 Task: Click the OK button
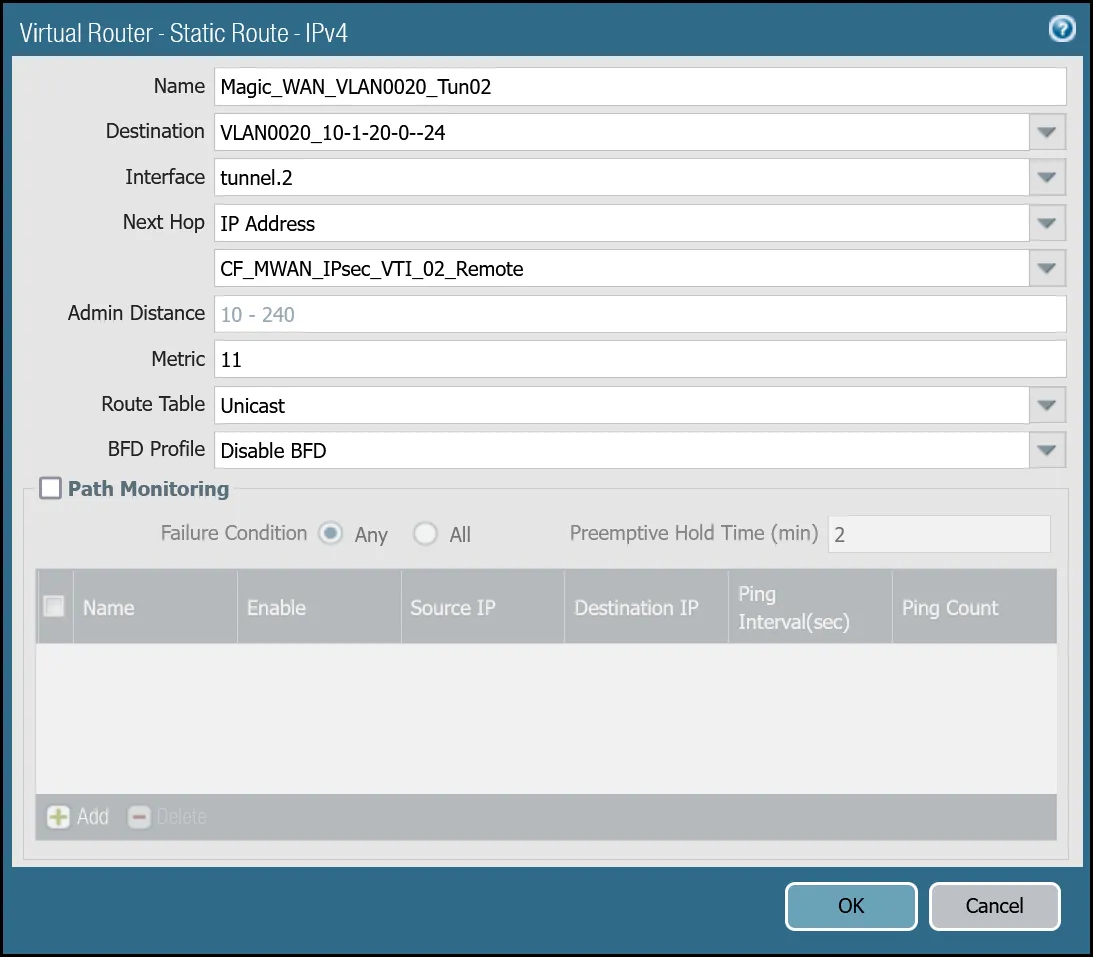[851, 906]
